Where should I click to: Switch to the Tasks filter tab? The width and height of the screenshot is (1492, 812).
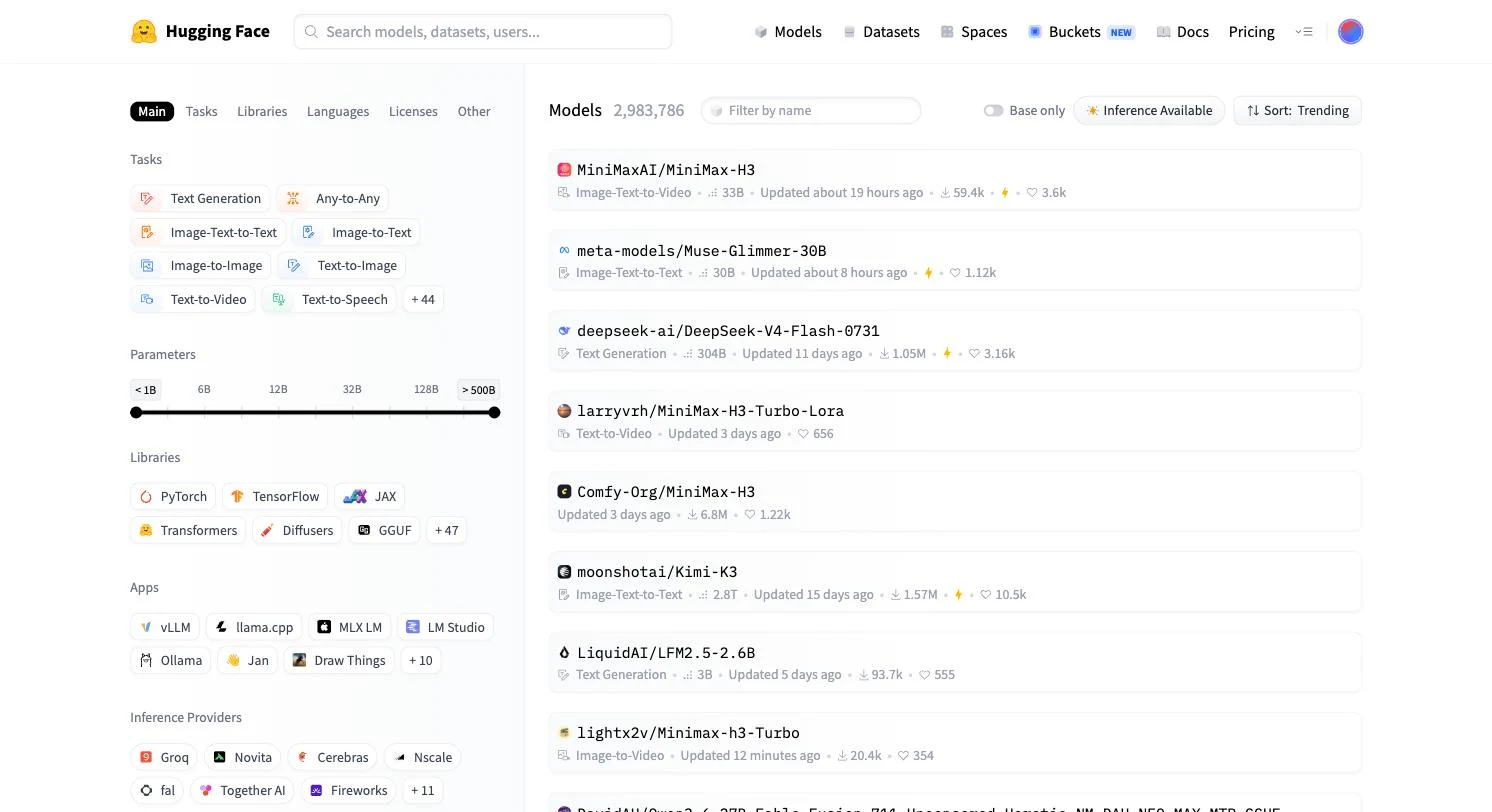tap(201, 111)
